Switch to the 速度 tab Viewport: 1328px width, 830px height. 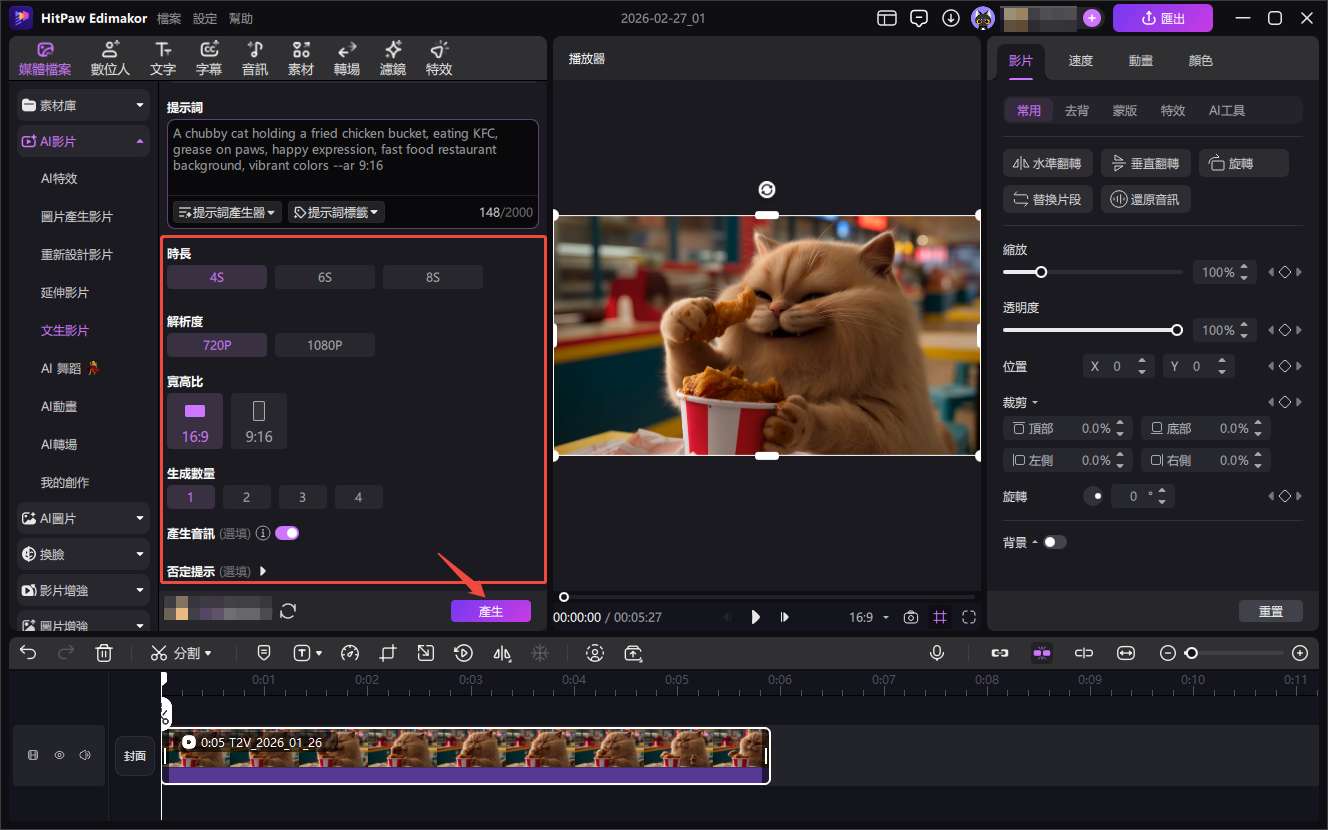[x=1080, y=61]
